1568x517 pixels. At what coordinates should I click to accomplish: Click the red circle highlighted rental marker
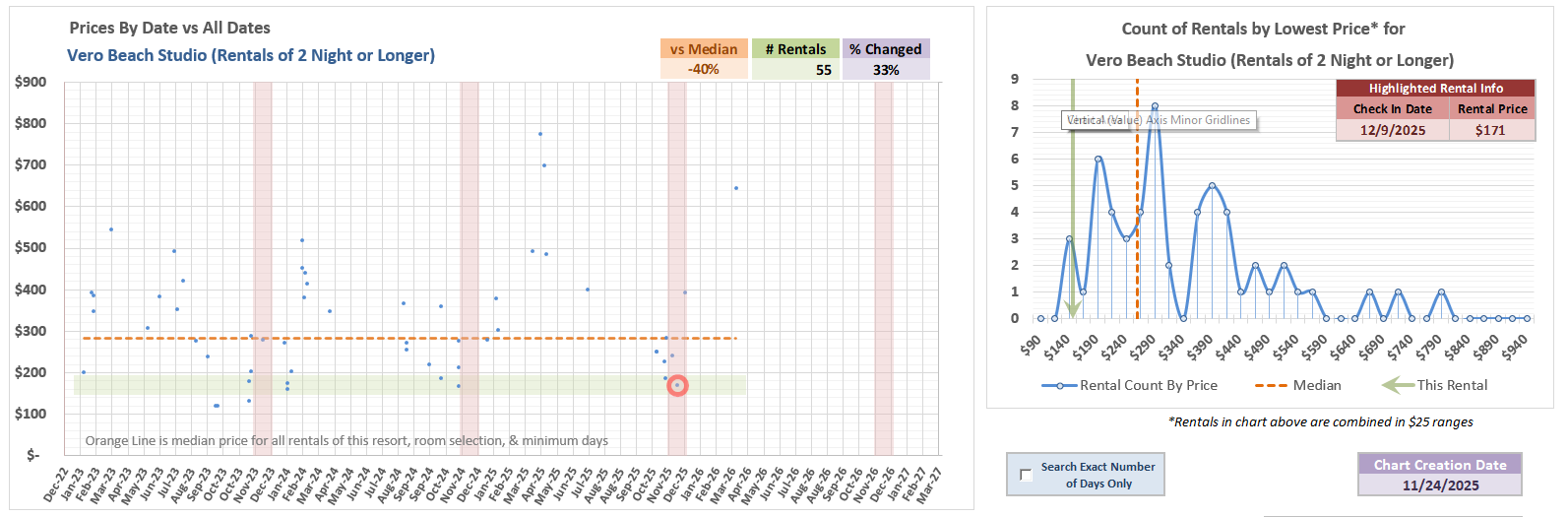[677, 386]
